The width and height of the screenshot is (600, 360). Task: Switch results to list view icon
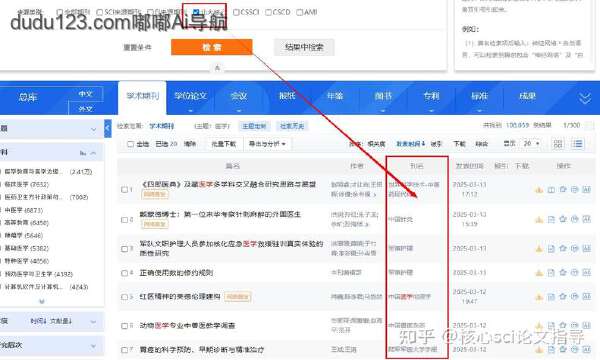tap(577, 144)
